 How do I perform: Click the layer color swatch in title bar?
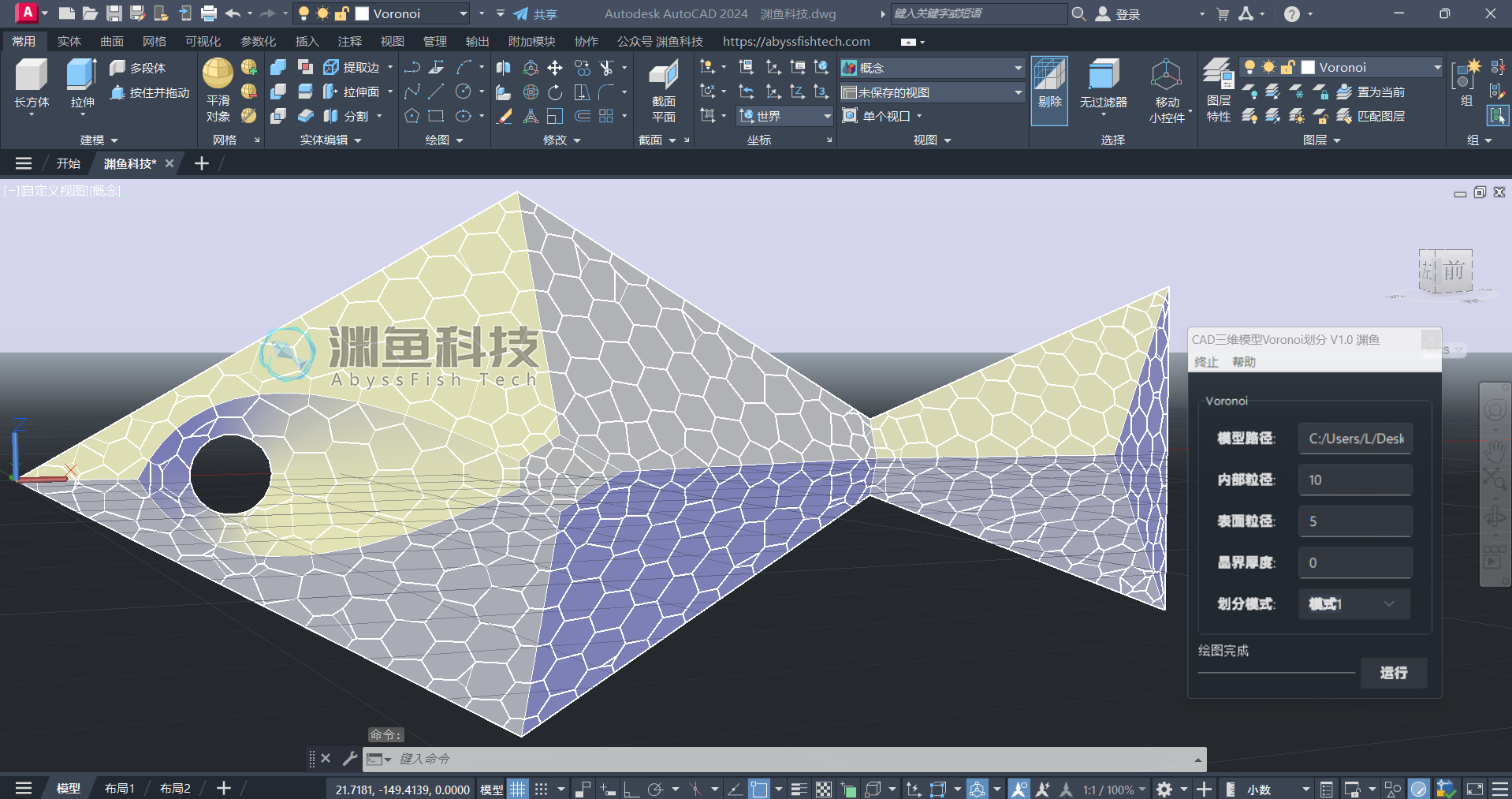[363, 13]
